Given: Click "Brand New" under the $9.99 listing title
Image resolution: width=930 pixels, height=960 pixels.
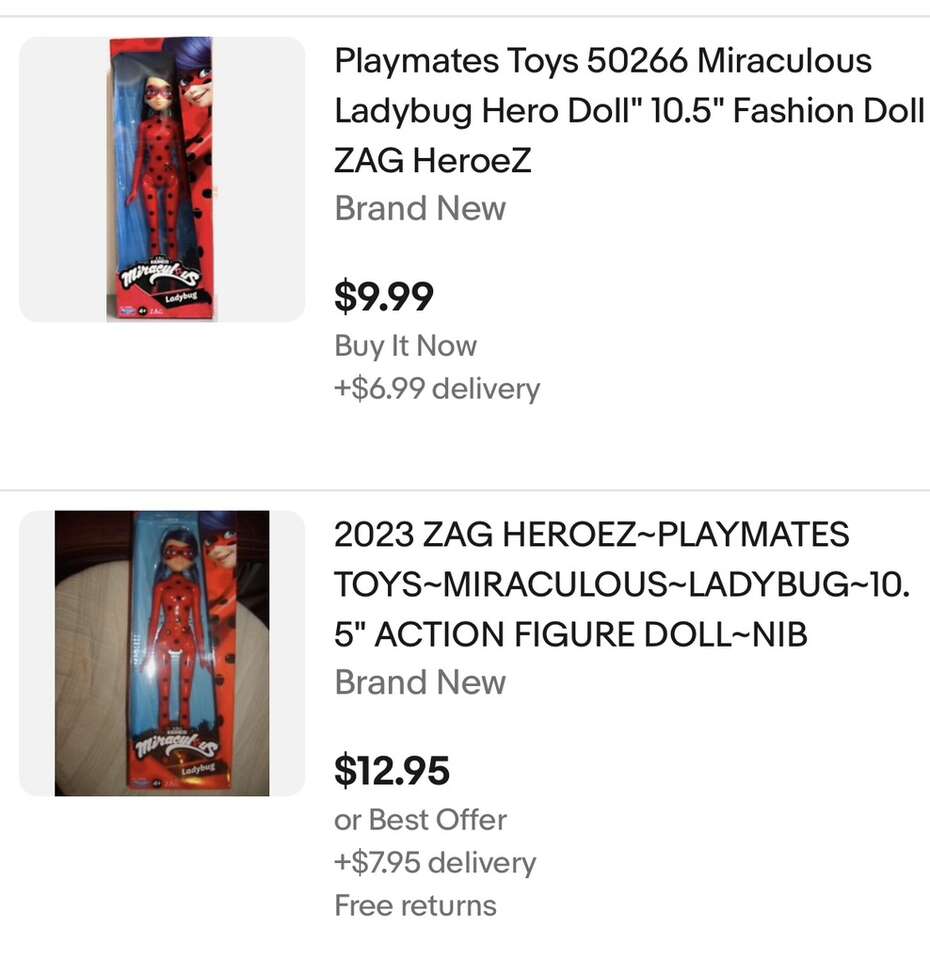Looking at the screenshot, I should point(420,209).
